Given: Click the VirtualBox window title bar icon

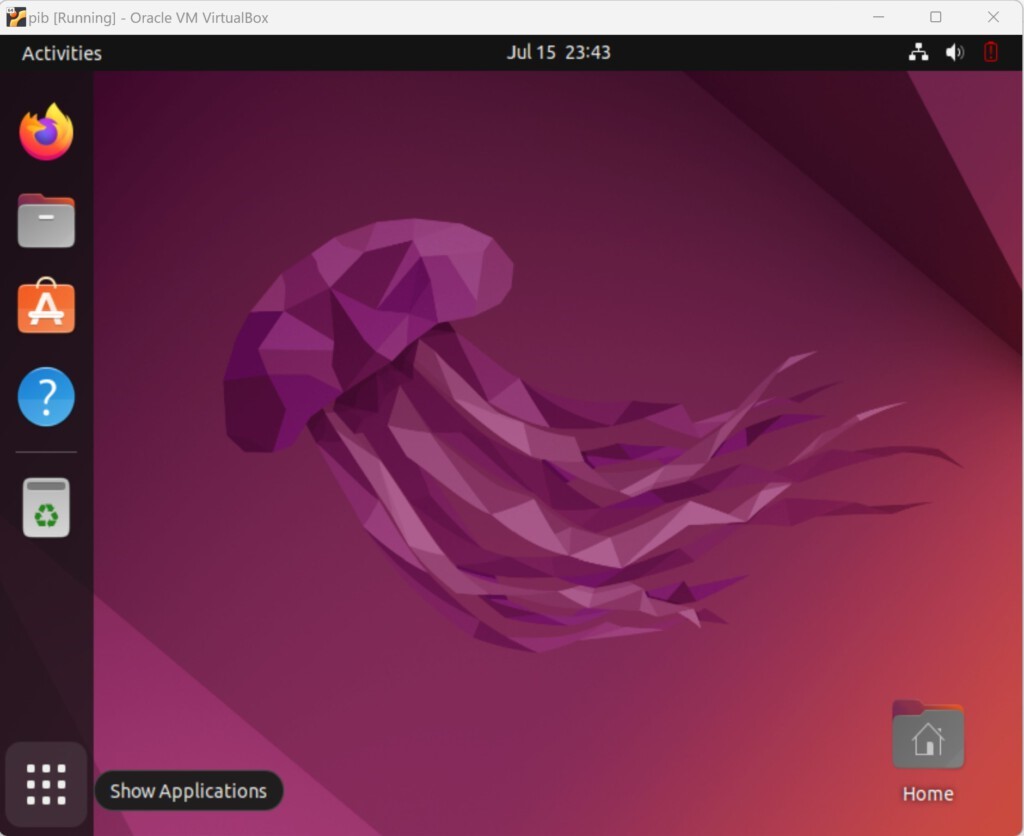Looking at the screenshot, I should [16, 17].
